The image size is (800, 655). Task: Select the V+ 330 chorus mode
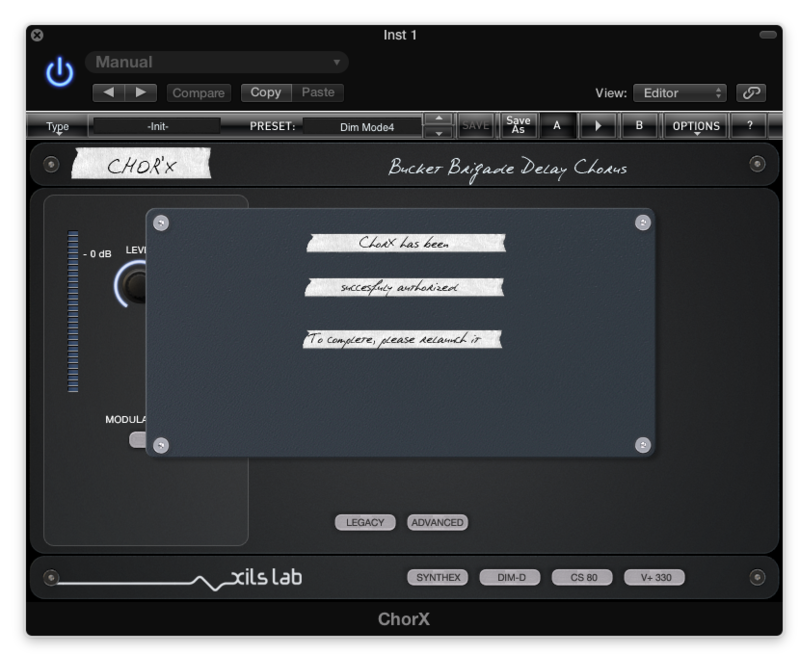pos(655,577)
